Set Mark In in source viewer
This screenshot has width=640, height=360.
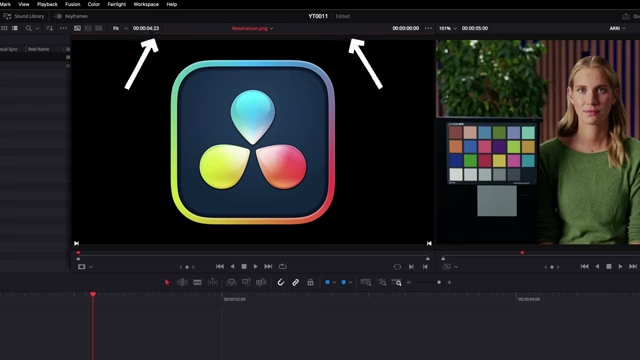411,267
